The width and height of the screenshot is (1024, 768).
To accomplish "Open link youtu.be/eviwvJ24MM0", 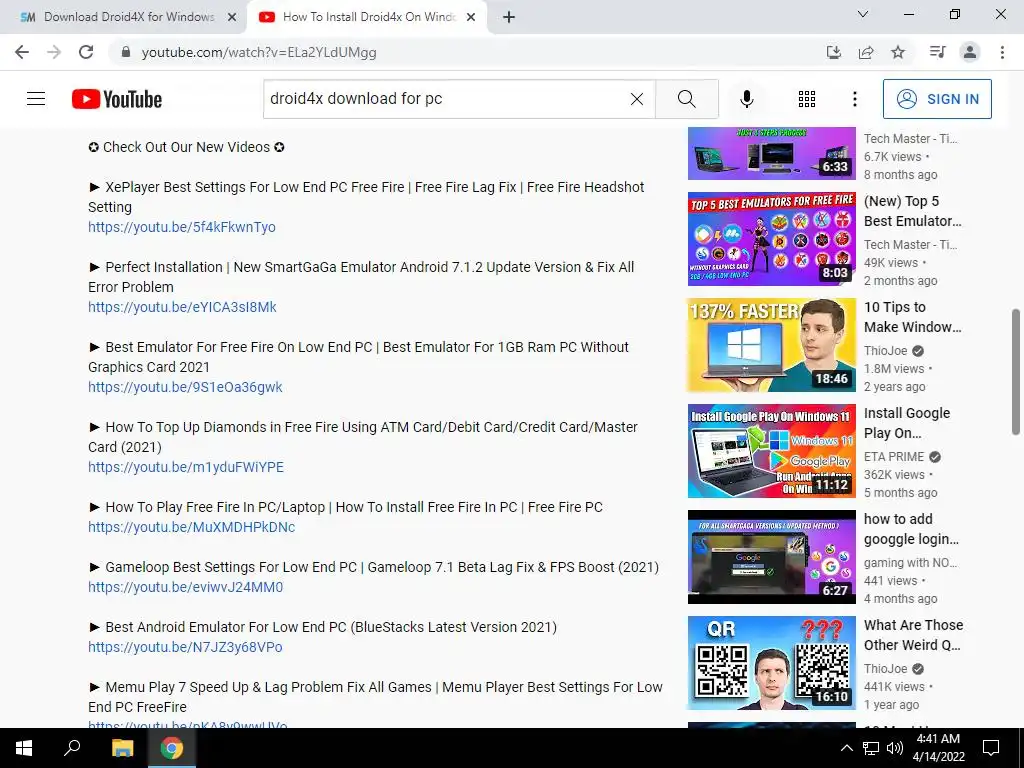I will [185, 587].
